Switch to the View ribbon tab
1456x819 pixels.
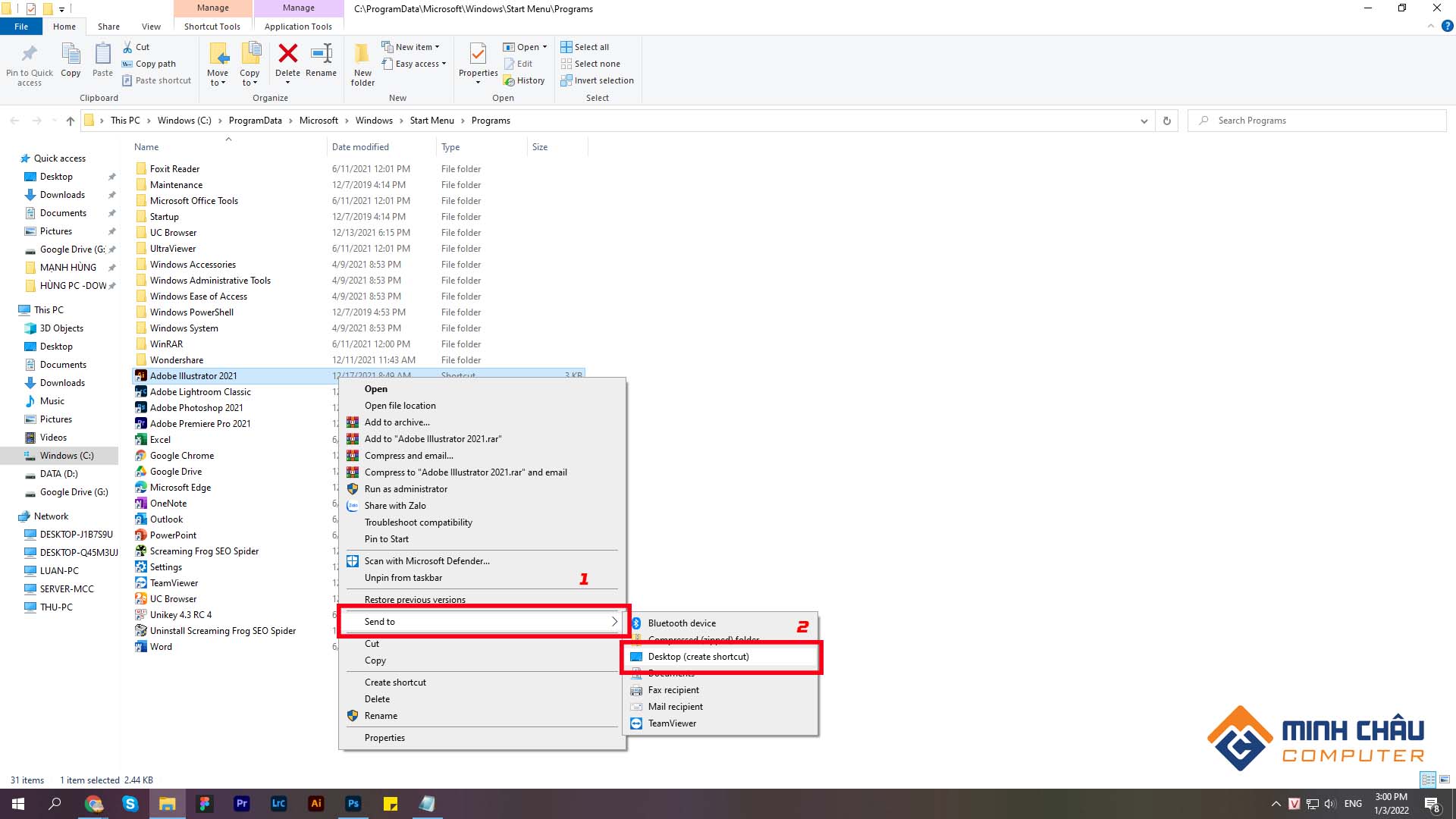coord(152,26)
